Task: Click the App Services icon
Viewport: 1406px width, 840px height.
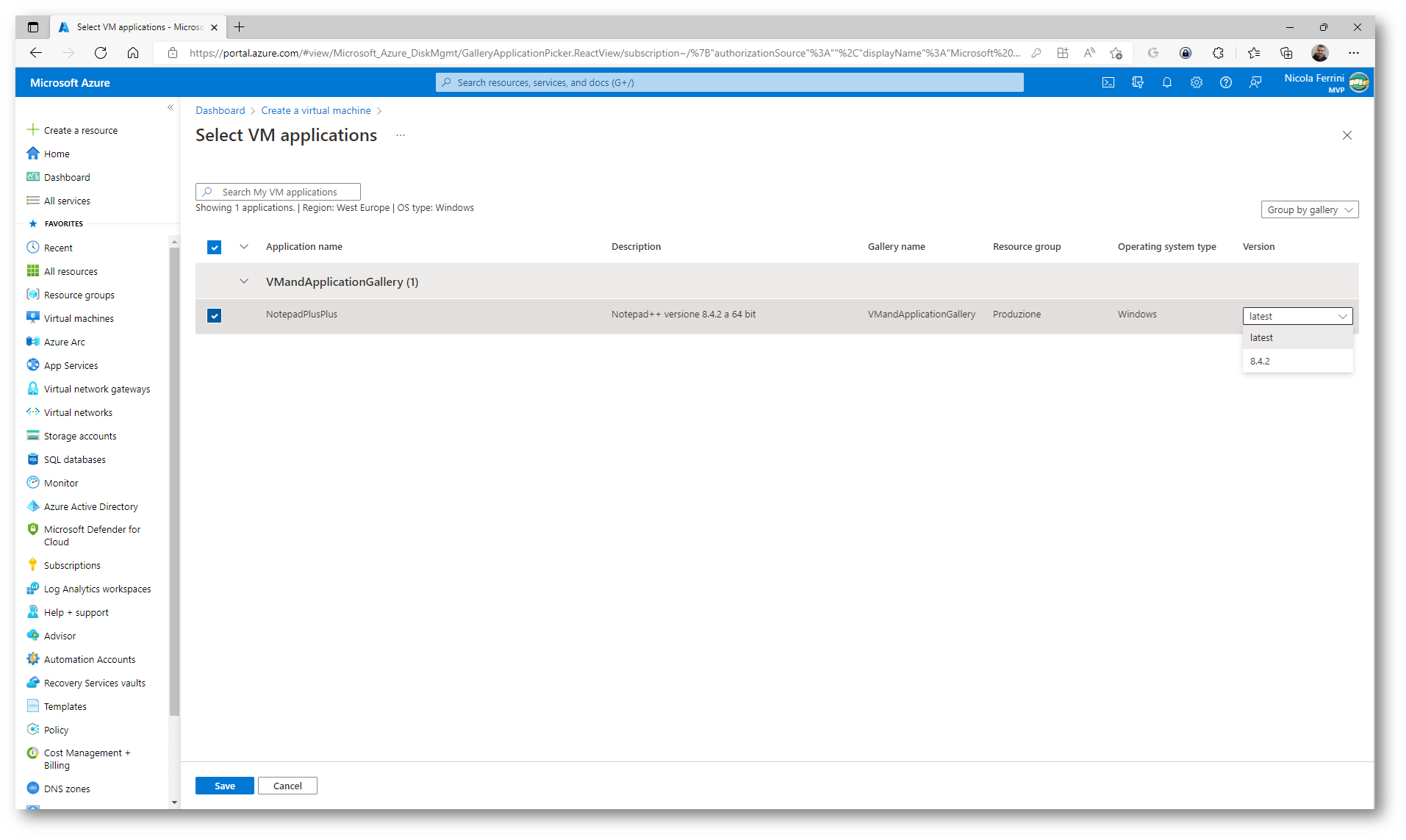Action: pos(33,365)
